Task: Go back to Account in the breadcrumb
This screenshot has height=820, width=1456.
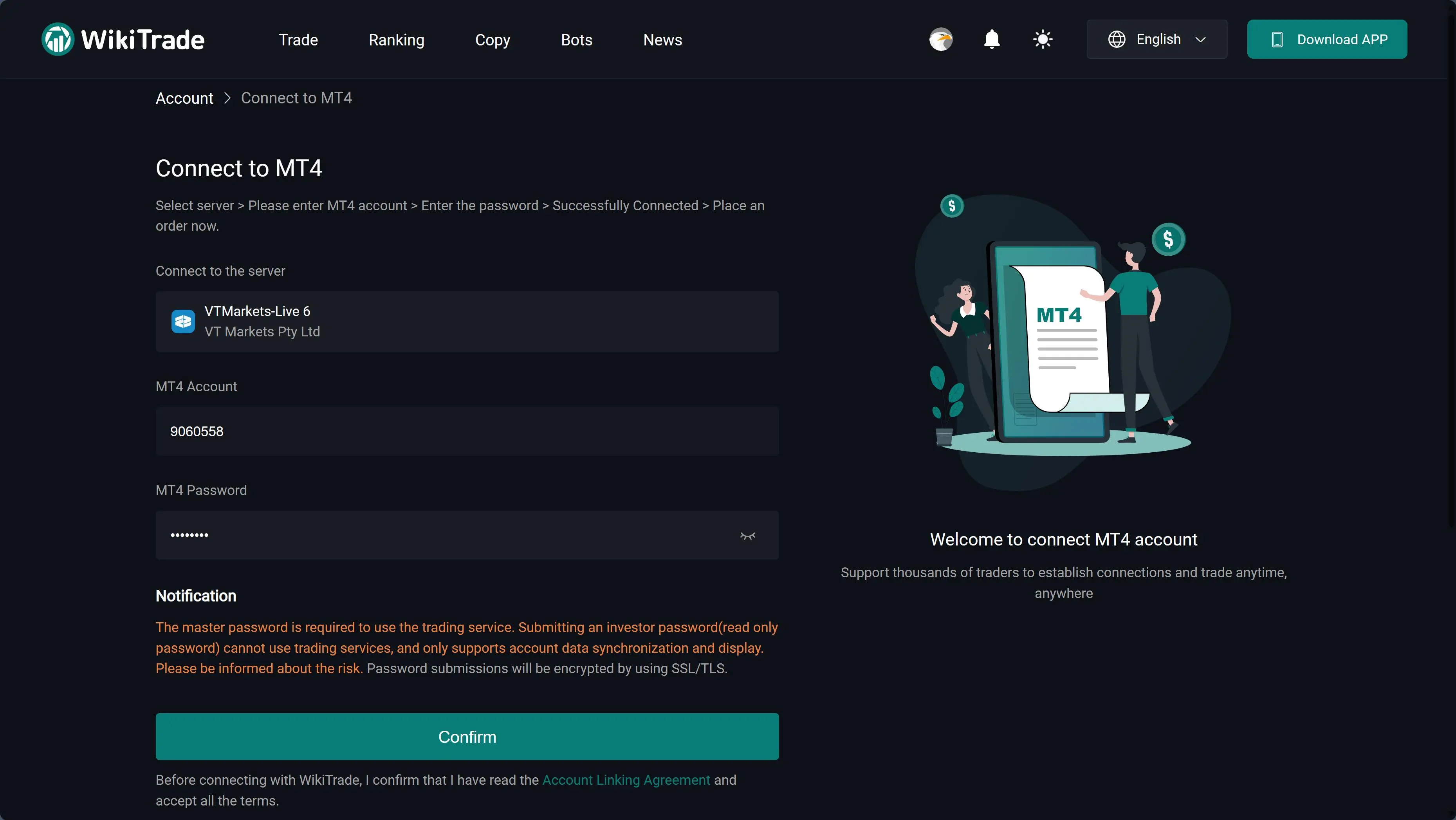Action: (184, 98)
